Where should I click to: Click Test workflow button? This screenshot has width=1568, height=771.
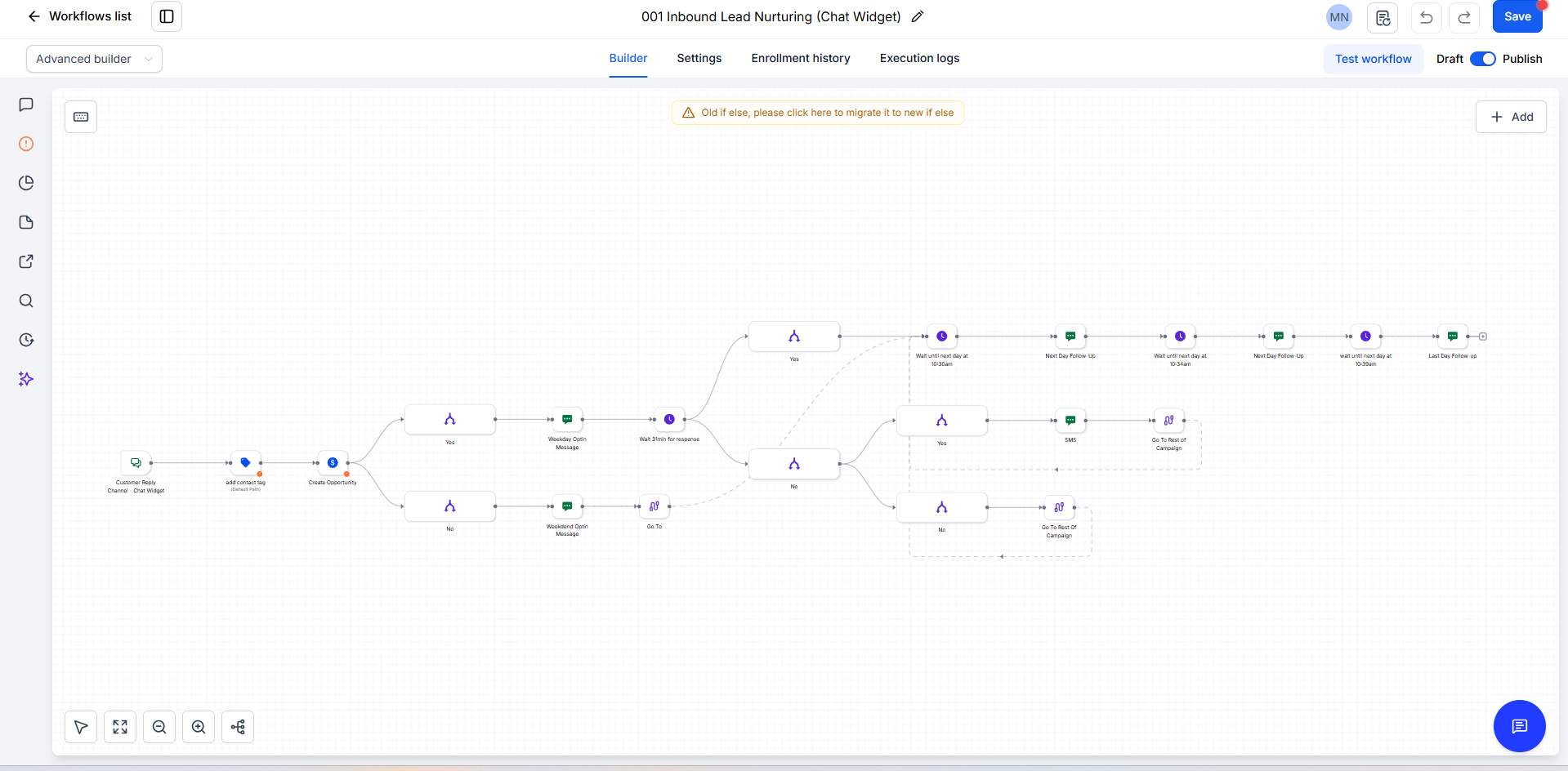[x=1373, y=59]
